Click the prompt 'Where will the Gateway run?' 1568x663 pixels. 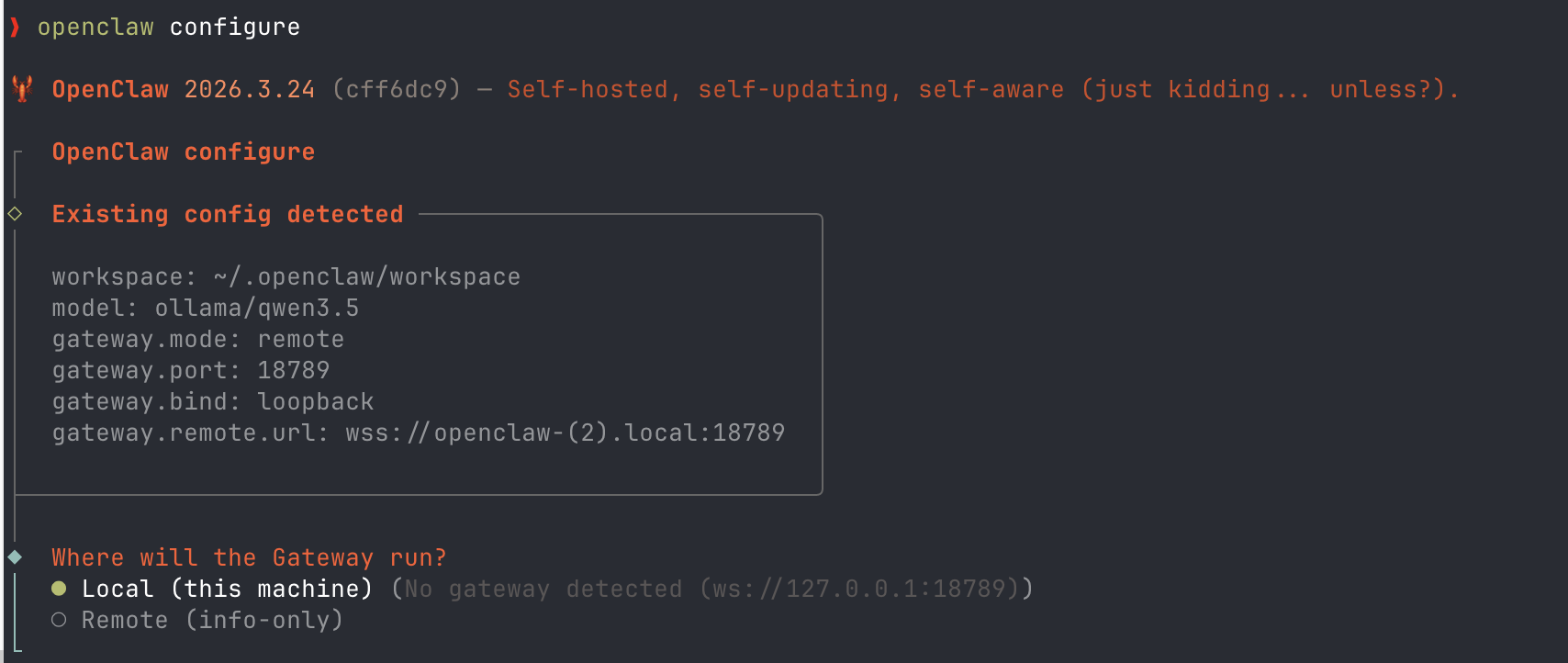[x=250, y=557]
